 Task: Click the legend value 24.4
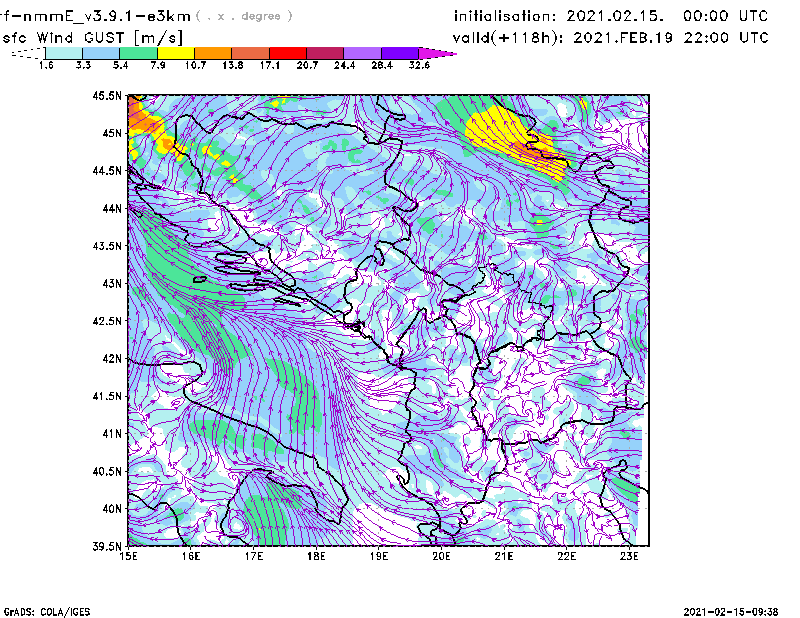point(344,65)
